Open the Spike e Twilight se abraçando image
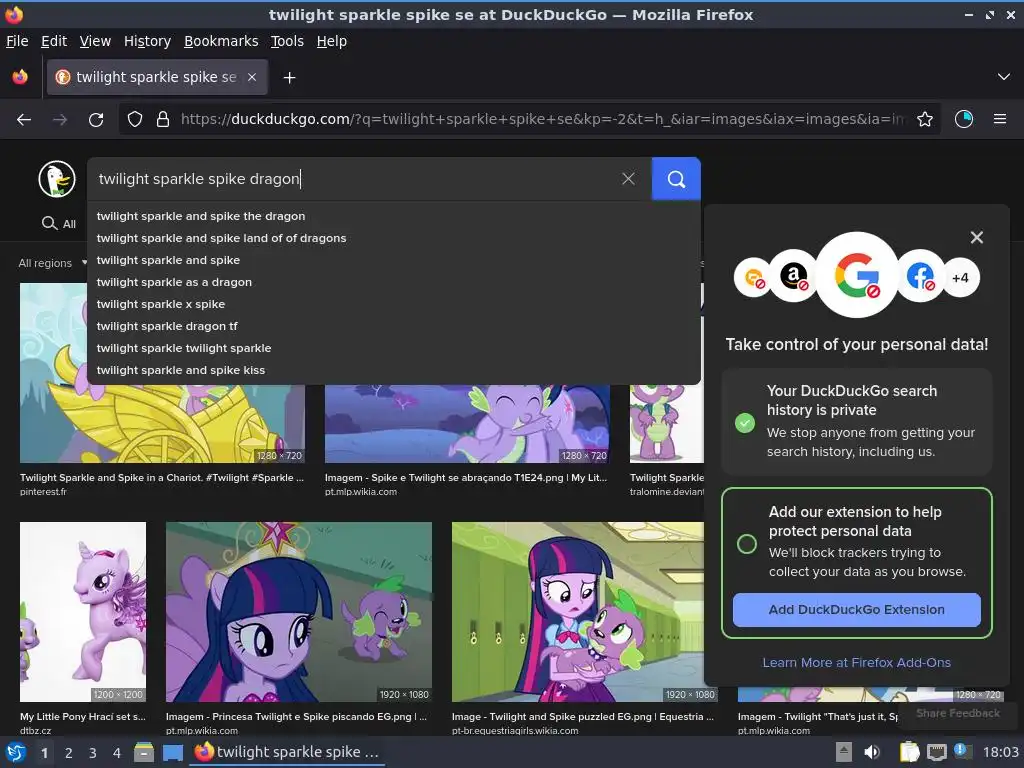The width and height of the screenshot is (1024, 768). (x=467, y=424)
